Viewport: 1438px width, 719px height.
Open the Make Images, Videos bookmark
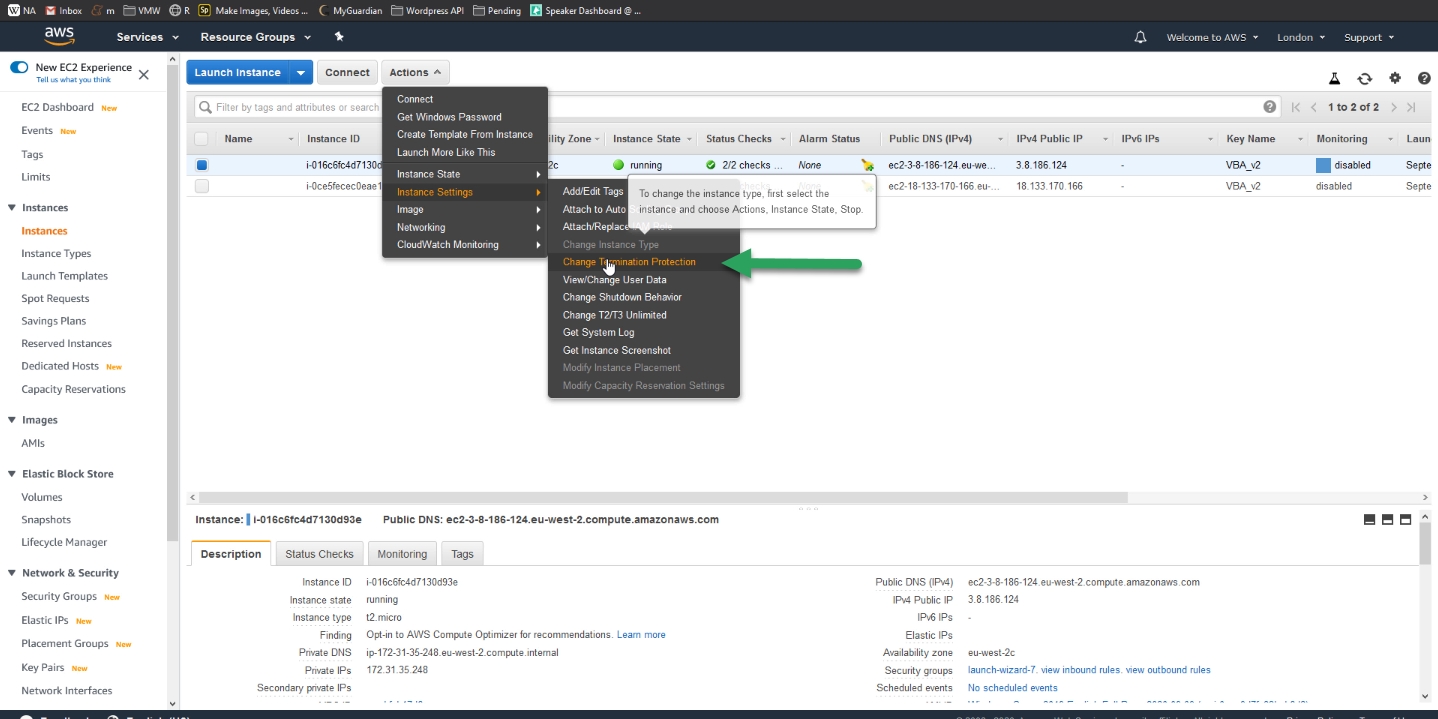pos(254,10)
